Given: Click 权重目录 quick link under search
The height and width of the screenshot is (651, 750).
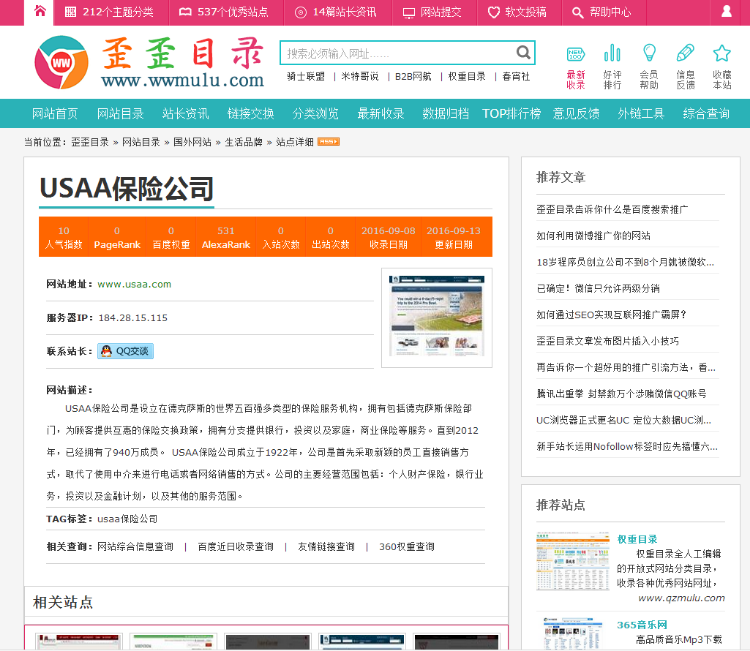Looking at the screenshot, I should [467, 77].
